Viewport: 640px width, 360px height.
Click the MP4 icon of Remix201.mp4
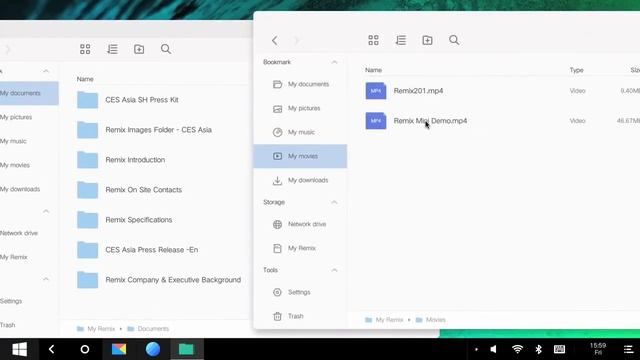(376, 91)
